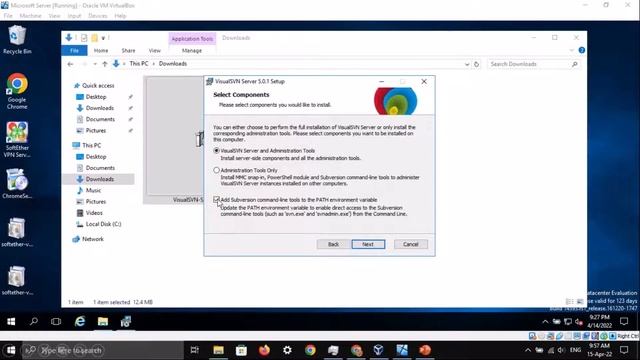Image resolution: width=640 pixels, height=360 pixels.
Task: Open ChromeSetup desktop icon
Action: pyautogui.click(x=17, y=184)
